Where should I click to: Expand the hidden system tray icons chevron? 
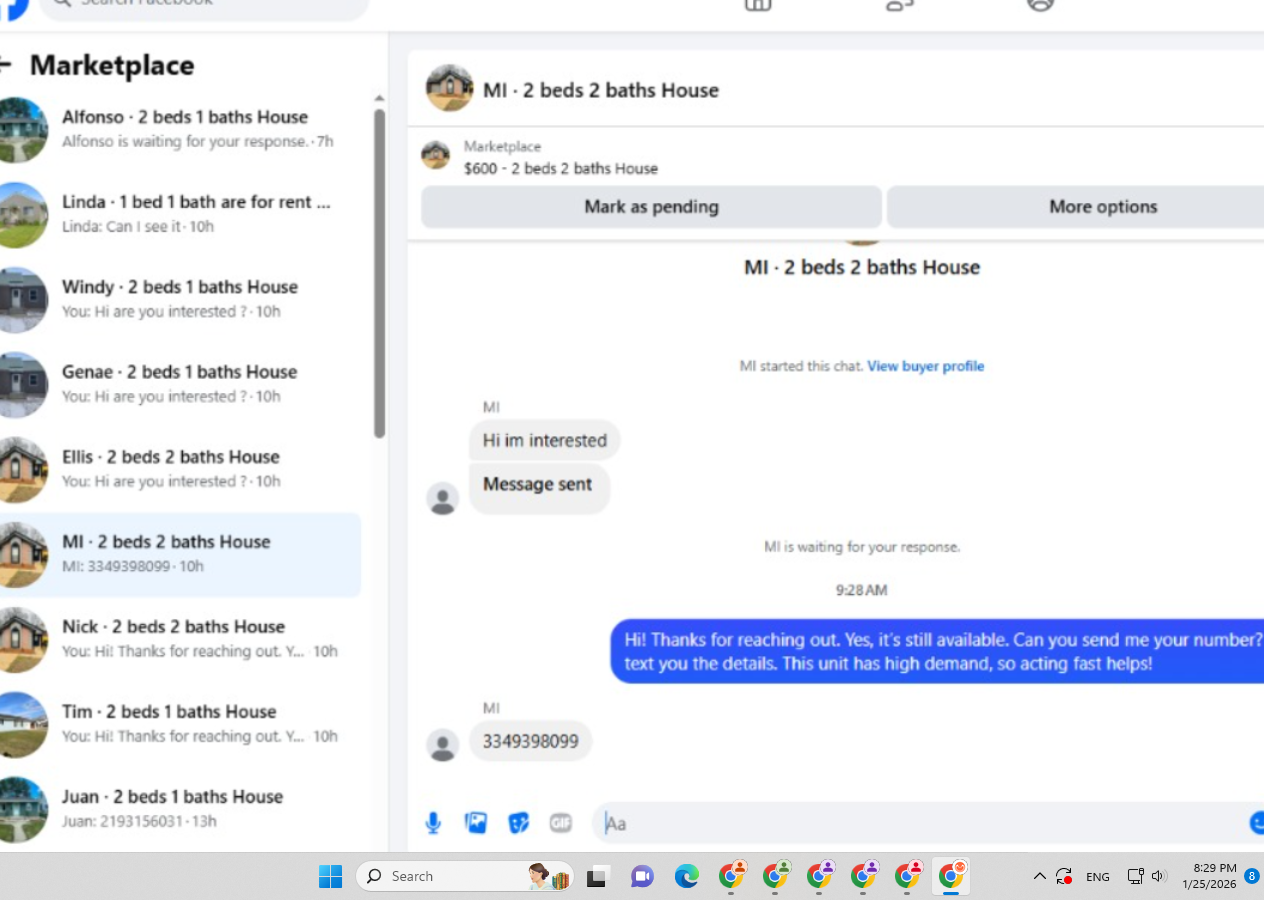[x=1039, y=876]
